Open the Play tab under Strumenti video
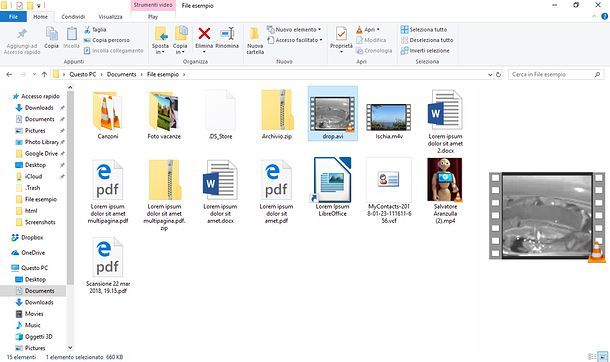Image resolution: width=610 pixels, height=362 pixels. [153, 17]
